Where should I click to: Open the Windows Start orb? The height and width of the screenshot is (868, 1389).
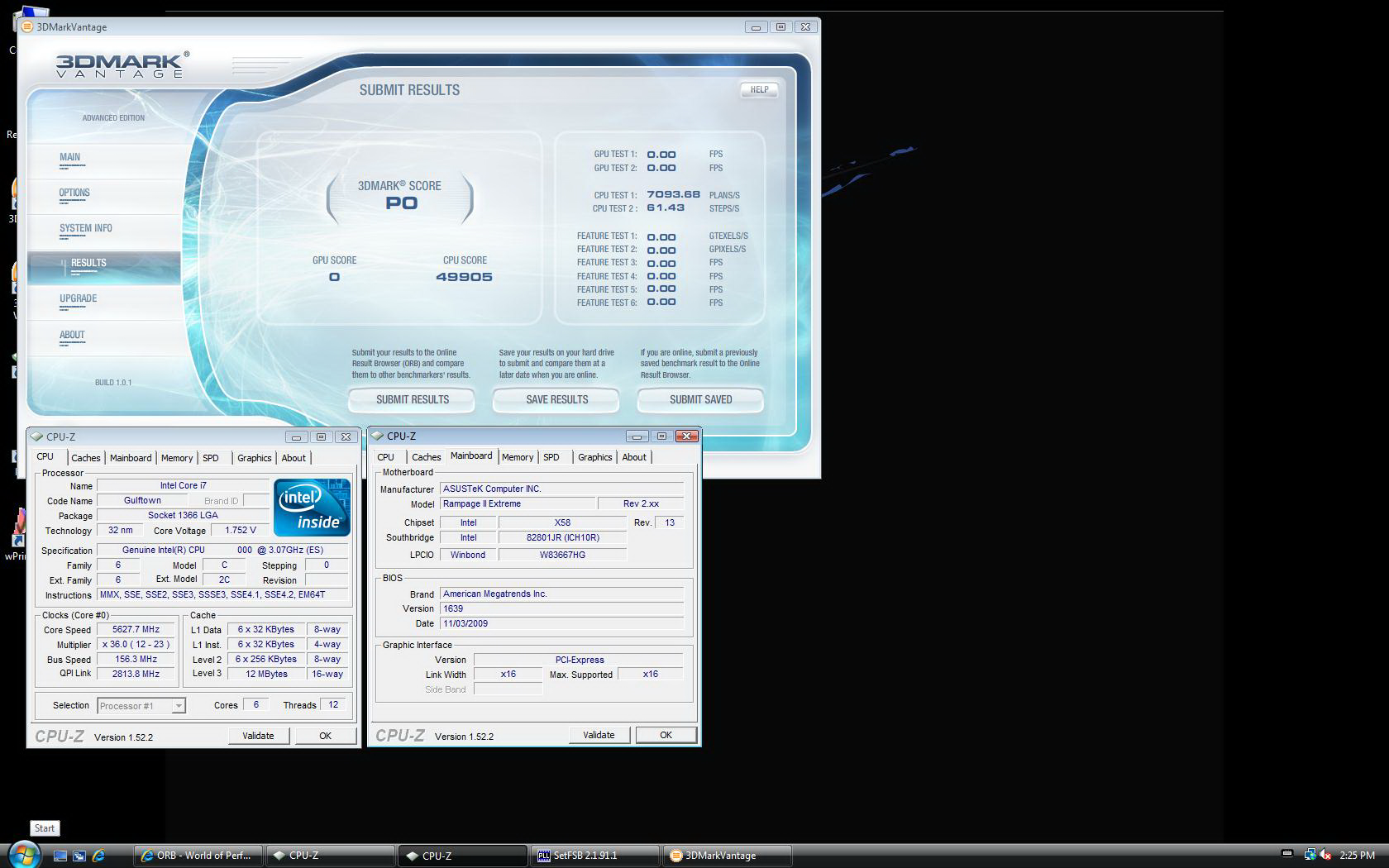click(x=23, y=855)
